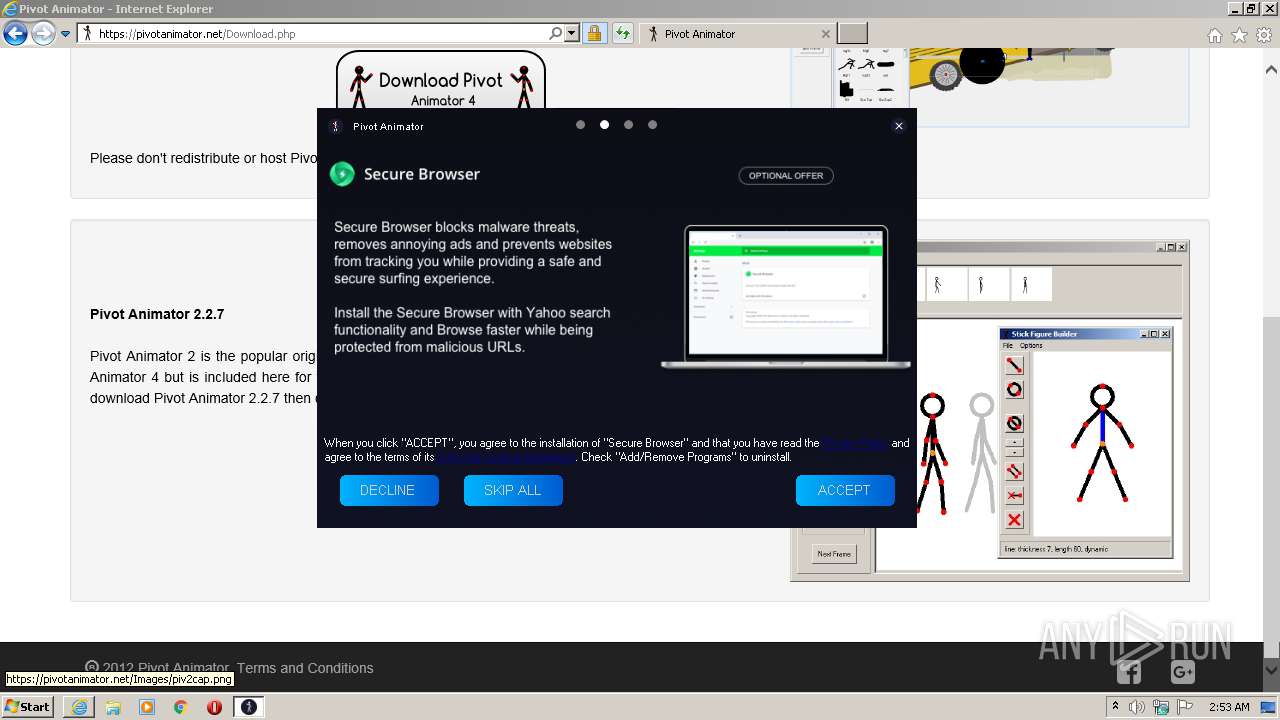Click the Secure Browser laptop preview image
The height and width of the screenshot is (720, 1280).
tap(786, 296)
